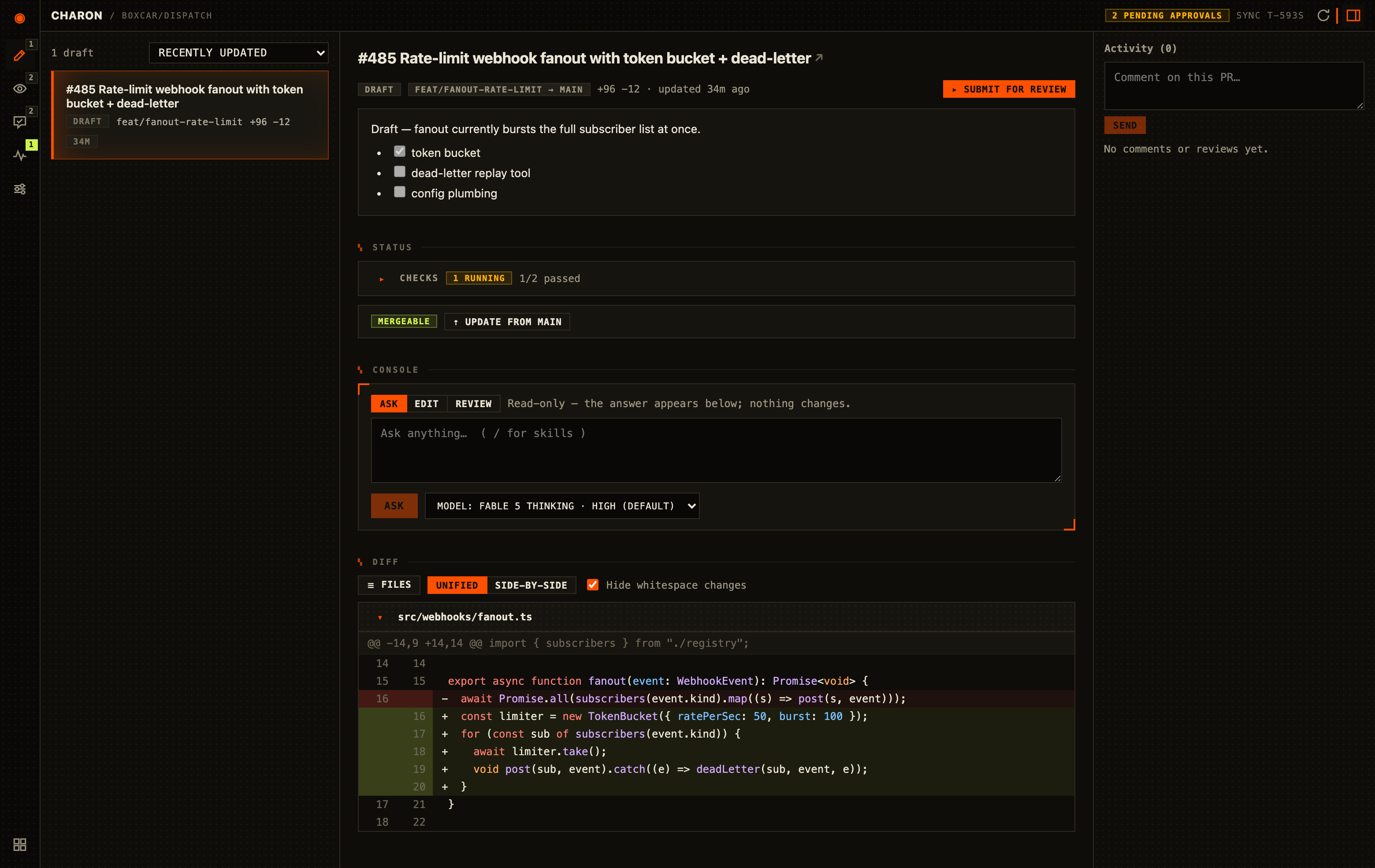The width and height of the screenshot is (1375, 868).
Task: Toggle the token bucket checkbox
Action: 400,151
